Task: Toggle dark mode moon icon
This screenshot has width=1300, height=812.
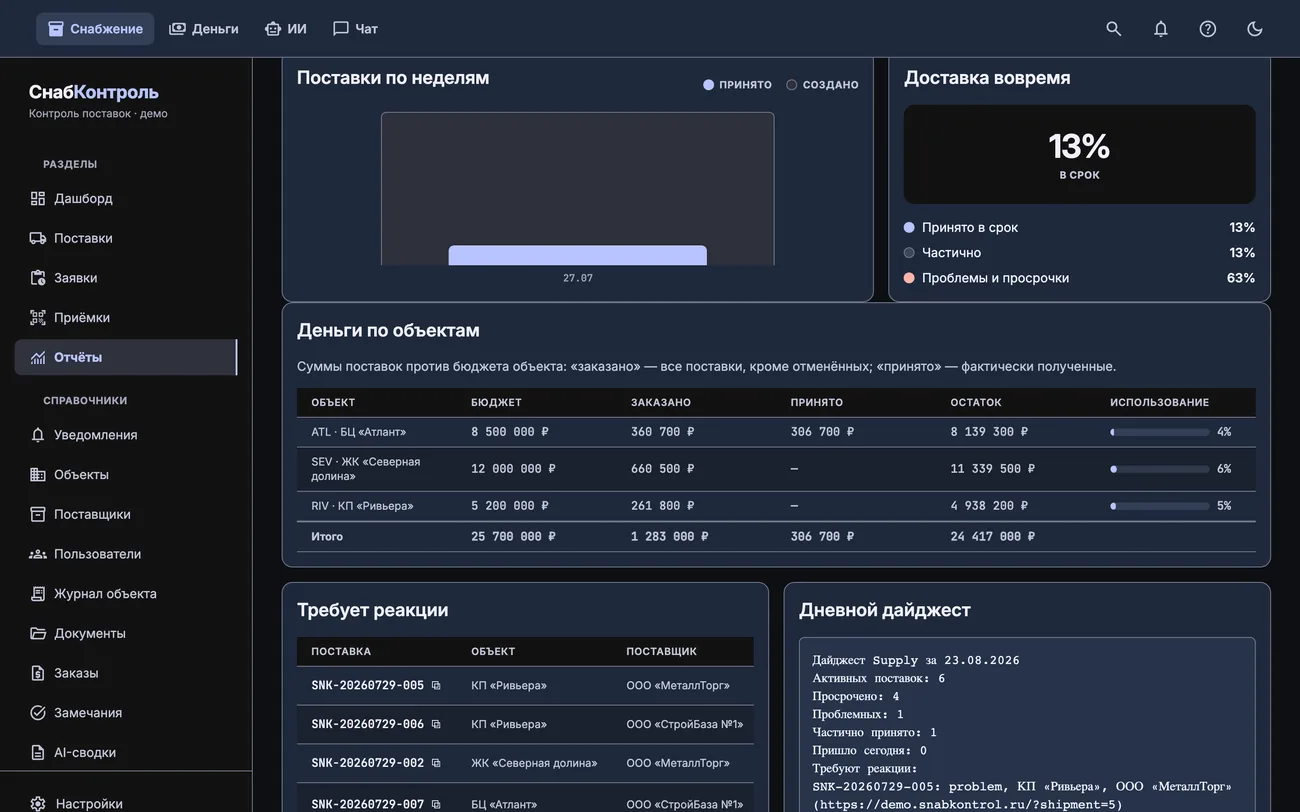Action: click(1254, 29)
